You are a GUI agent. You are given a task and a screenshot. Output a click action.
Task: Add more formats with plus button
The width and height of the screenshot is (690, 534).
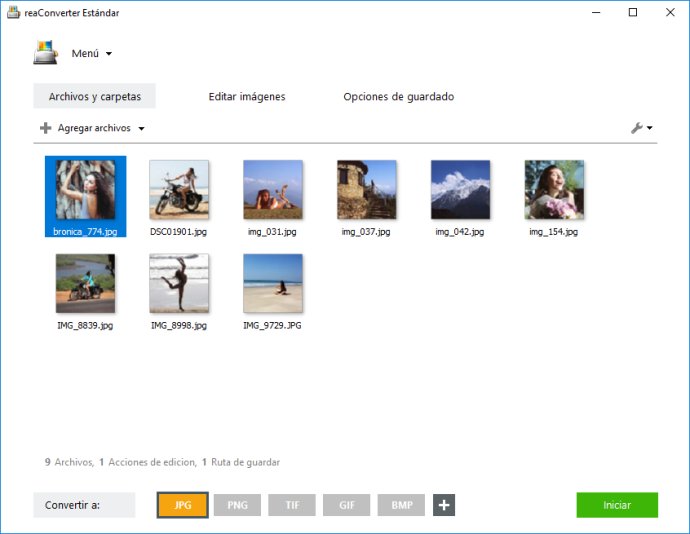coord(444,505)
